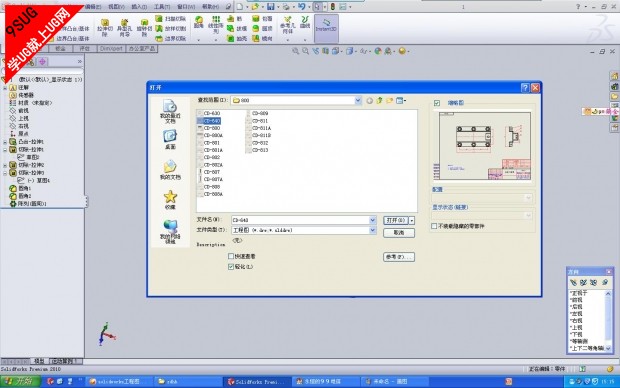Screen dimensions: 620x388
Task: Select the 扫描切除 swept cut tool
Action: pyautogui.click(x=170, y=19)
